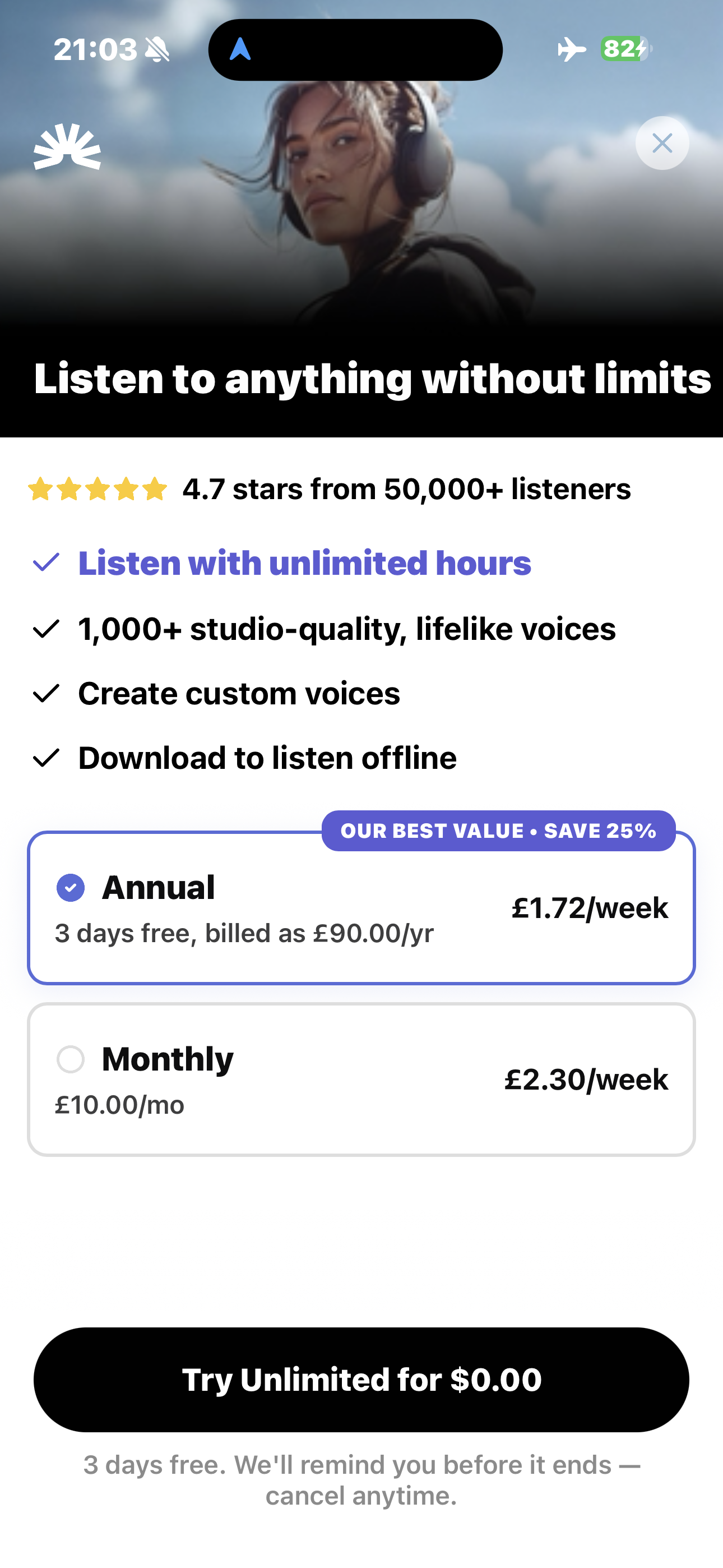Tap the battery indicator showing 82
This screenshot has height=1568, width=723.
(625, 49)
